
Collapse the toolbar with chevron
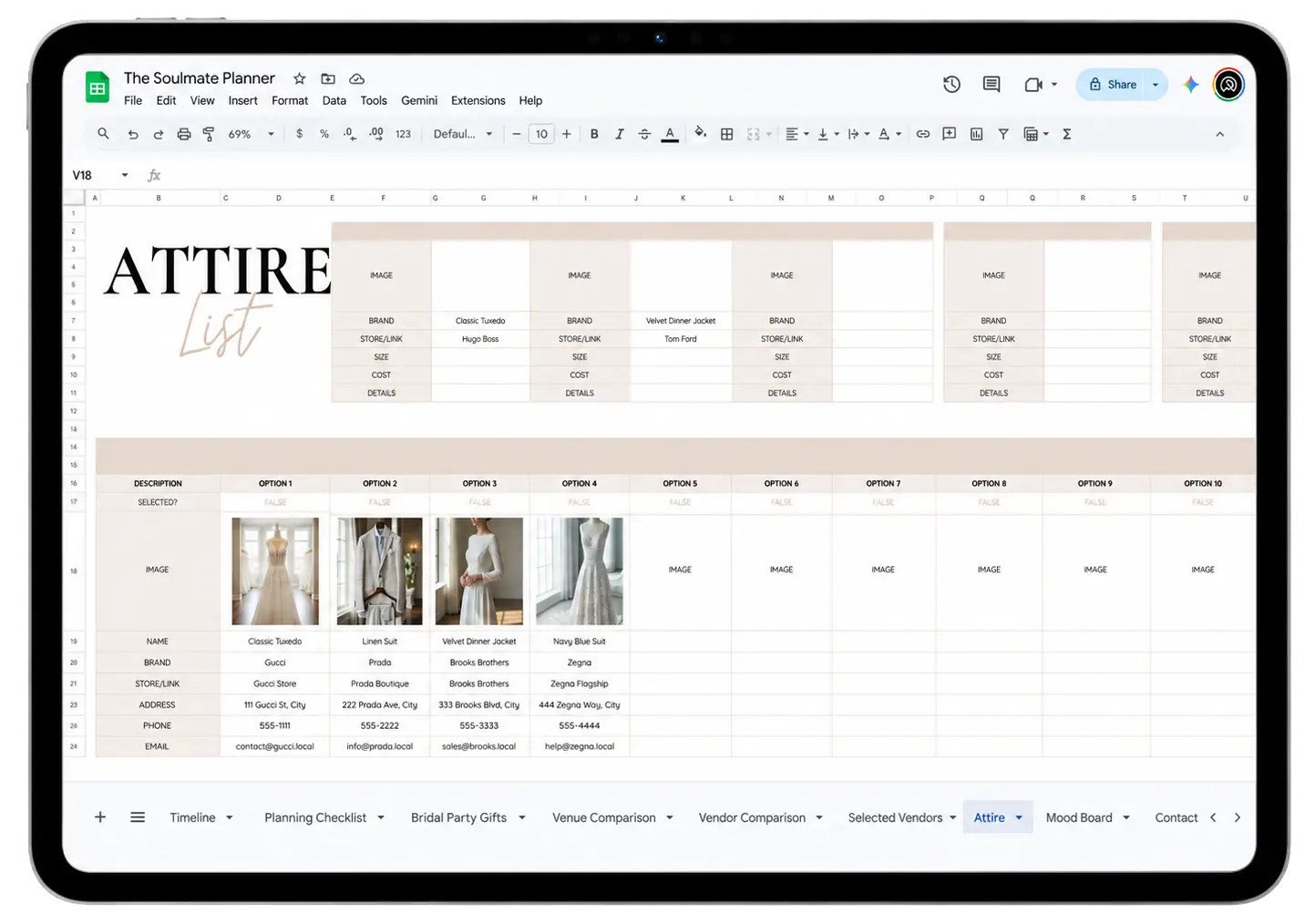pos(1219,134)
